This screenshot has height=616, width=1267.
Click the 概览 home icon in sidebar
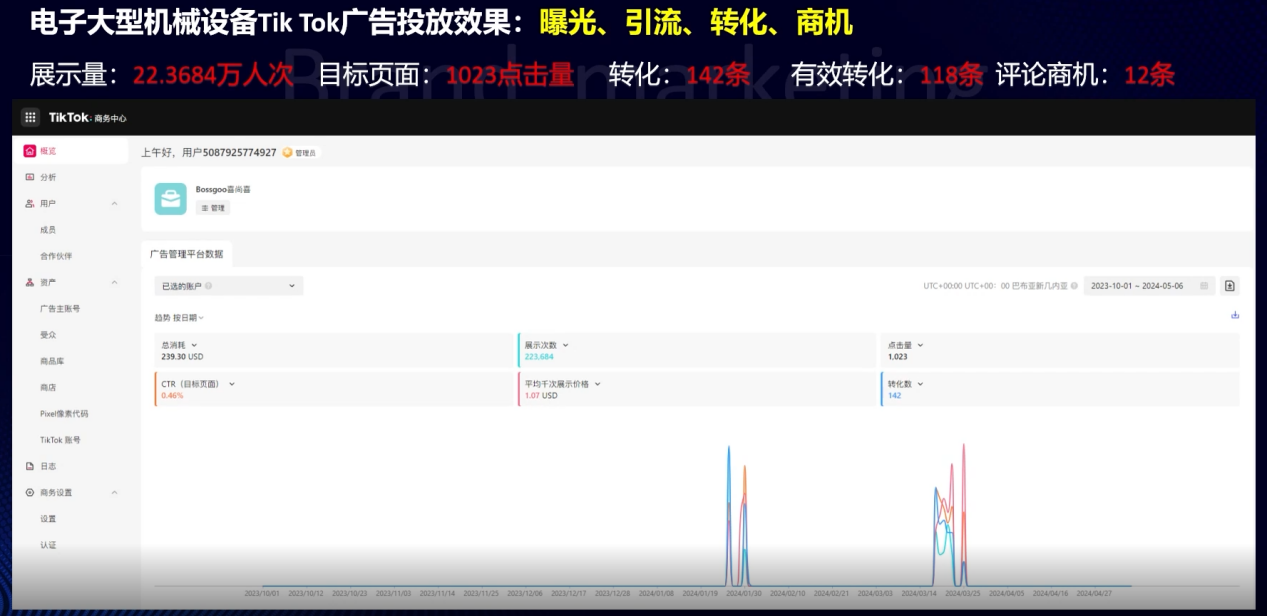30,151
